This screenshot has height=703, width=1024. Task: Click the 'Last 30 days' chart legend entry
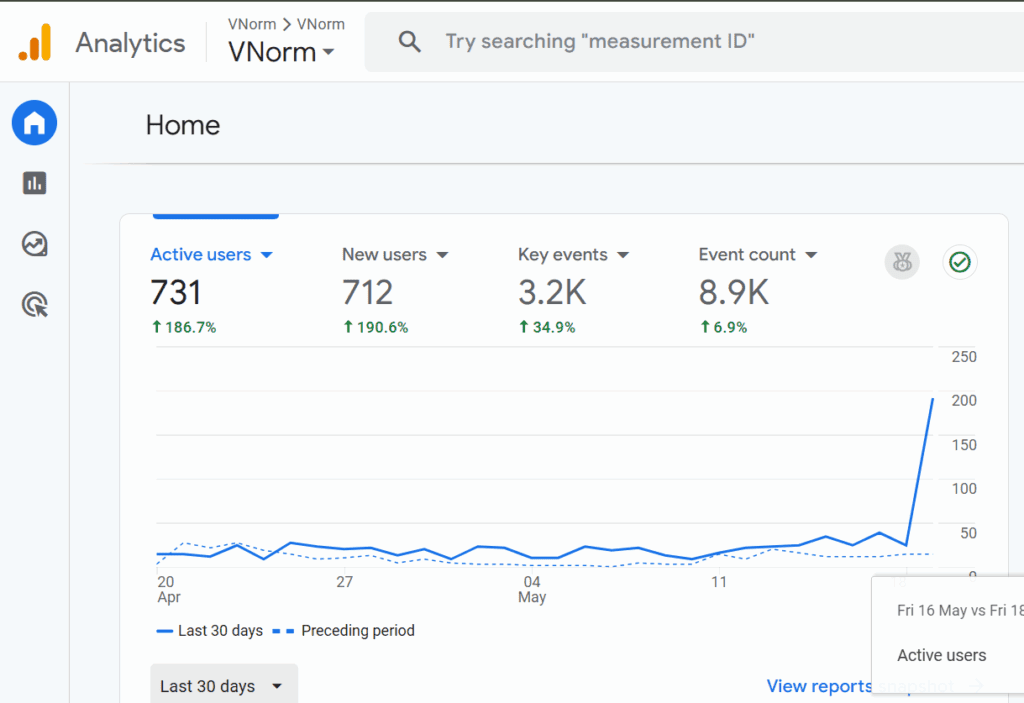tap(210, 630)
